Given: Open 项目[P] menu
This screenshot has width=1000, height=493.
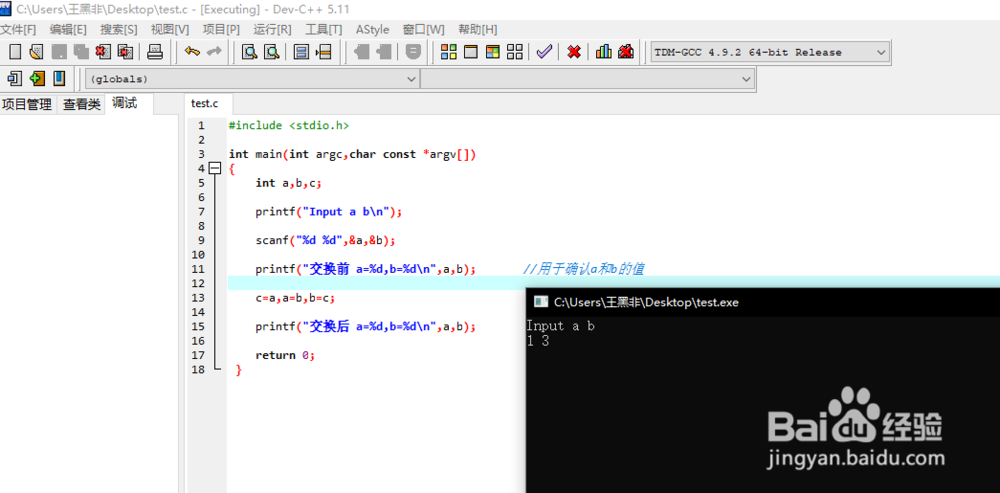Looking at the screenshot, I should coord(221,29).
